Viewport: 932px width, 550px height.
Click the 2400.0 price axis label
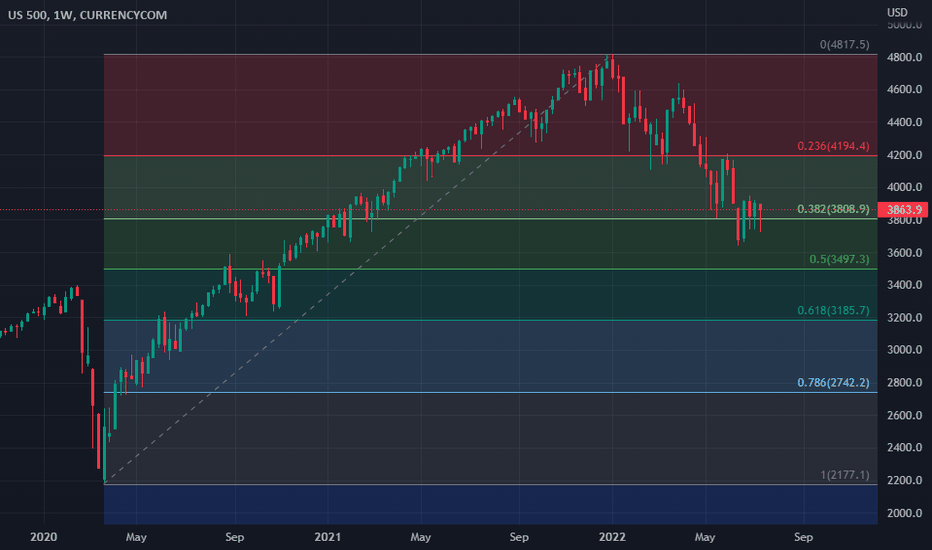pos(904,447)
